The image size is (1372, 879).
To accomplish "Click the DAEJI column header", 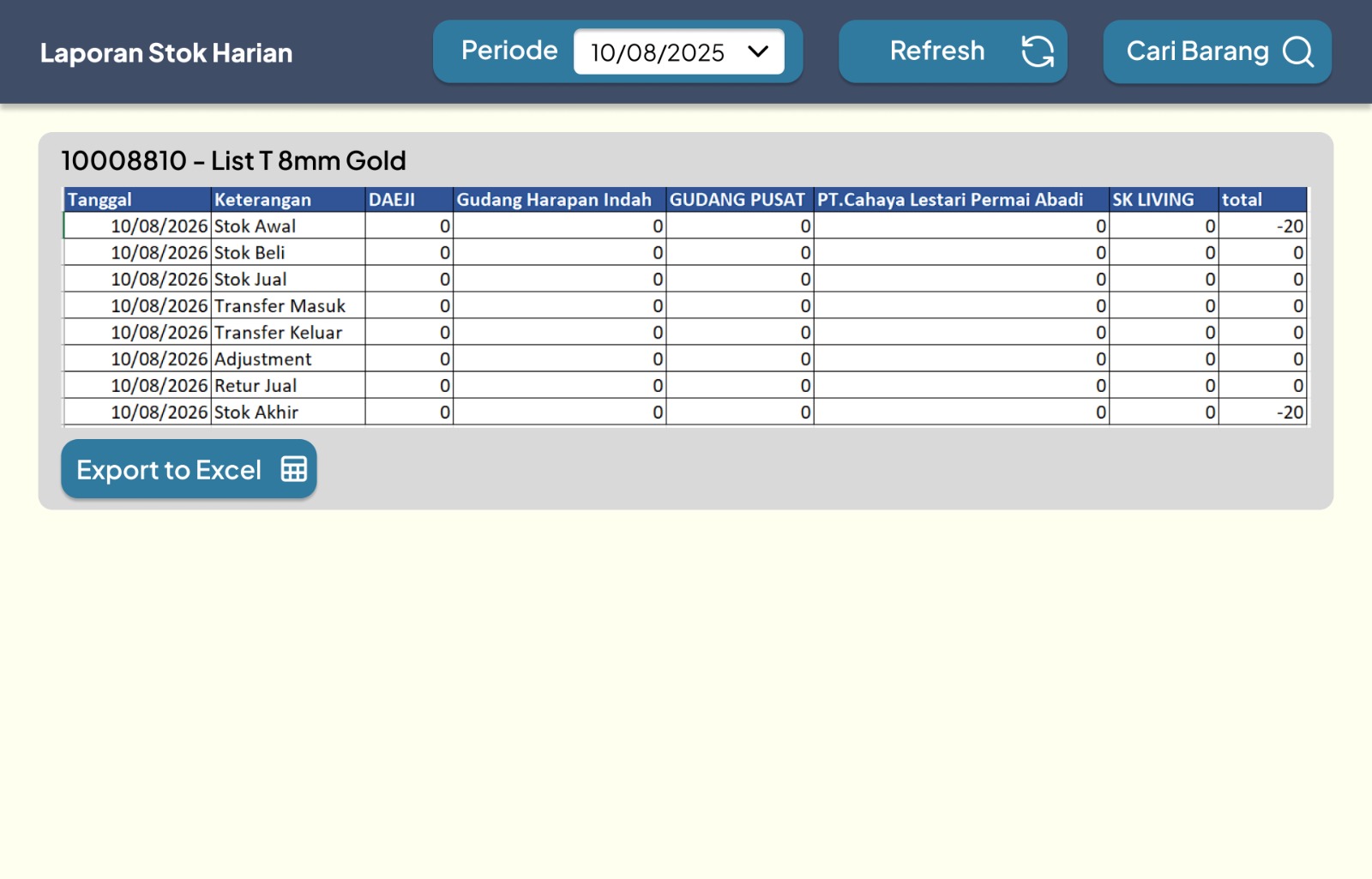I will [x=409, y=200].
